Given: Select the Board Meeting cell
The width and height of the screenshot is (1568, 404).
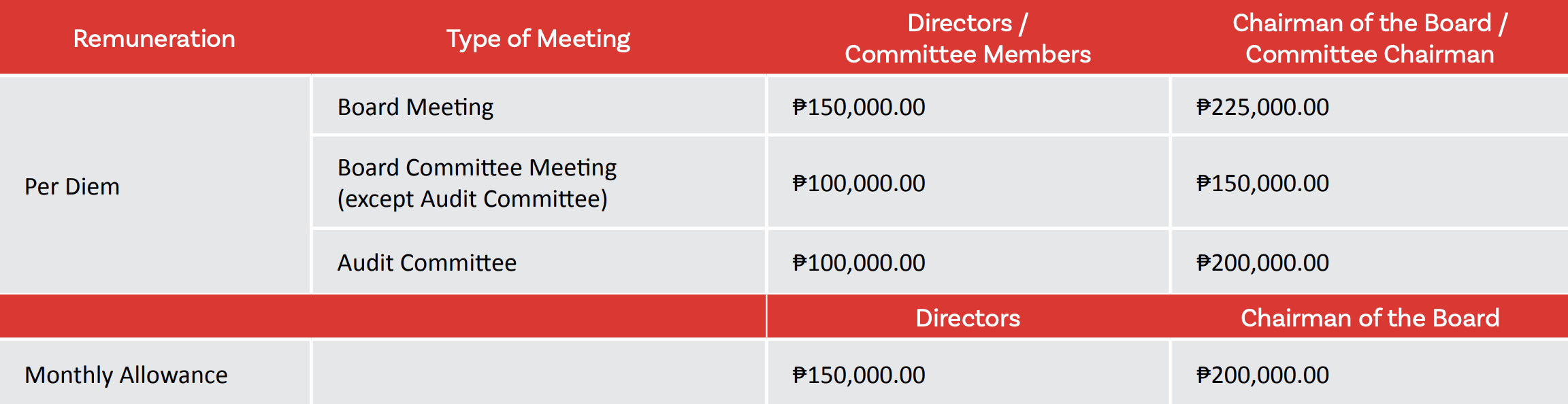Looking at the screenshot, I should point(415,107).
